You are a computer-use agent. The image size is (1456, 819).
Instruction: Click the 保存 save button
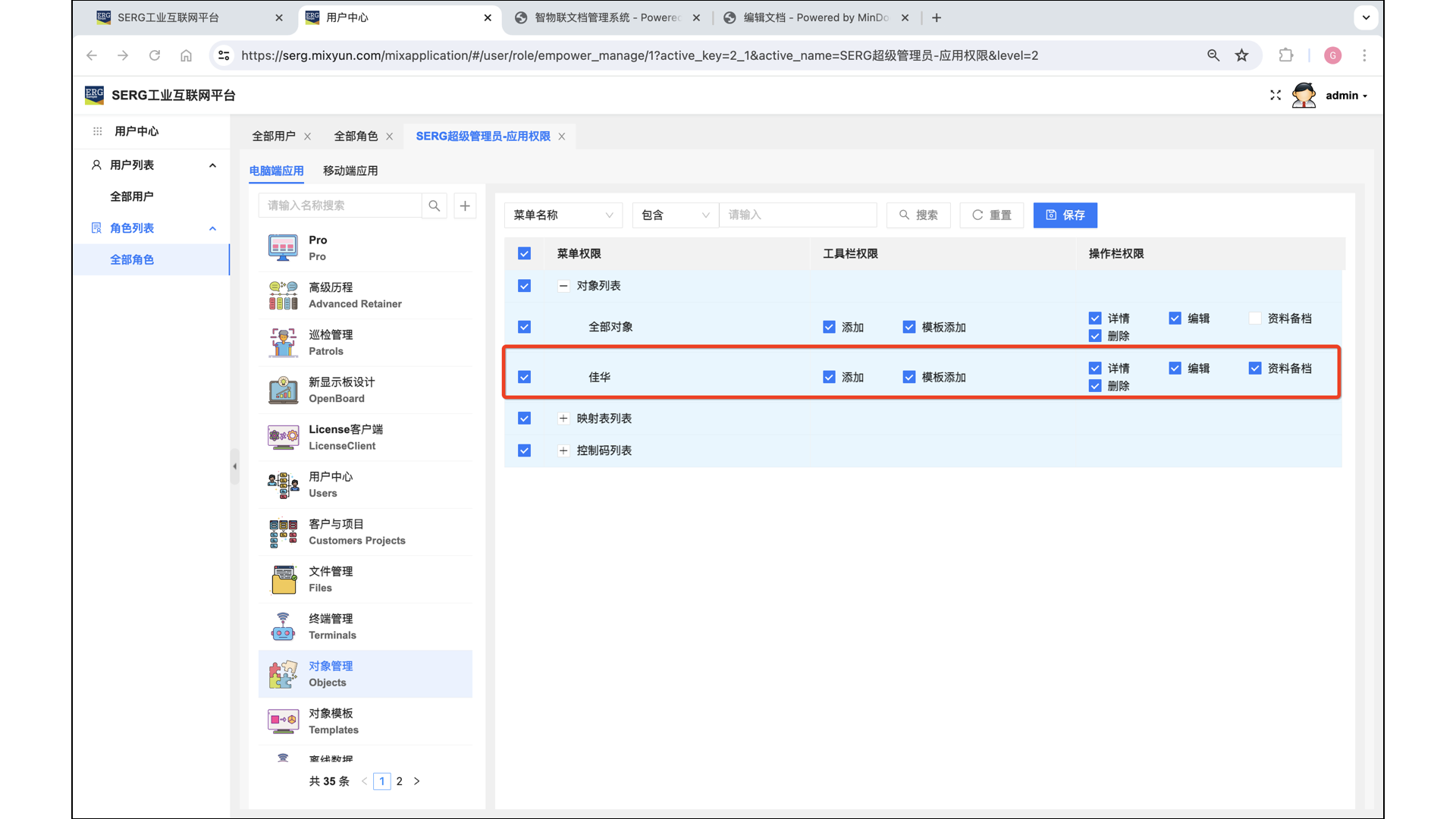point(1065,215)
